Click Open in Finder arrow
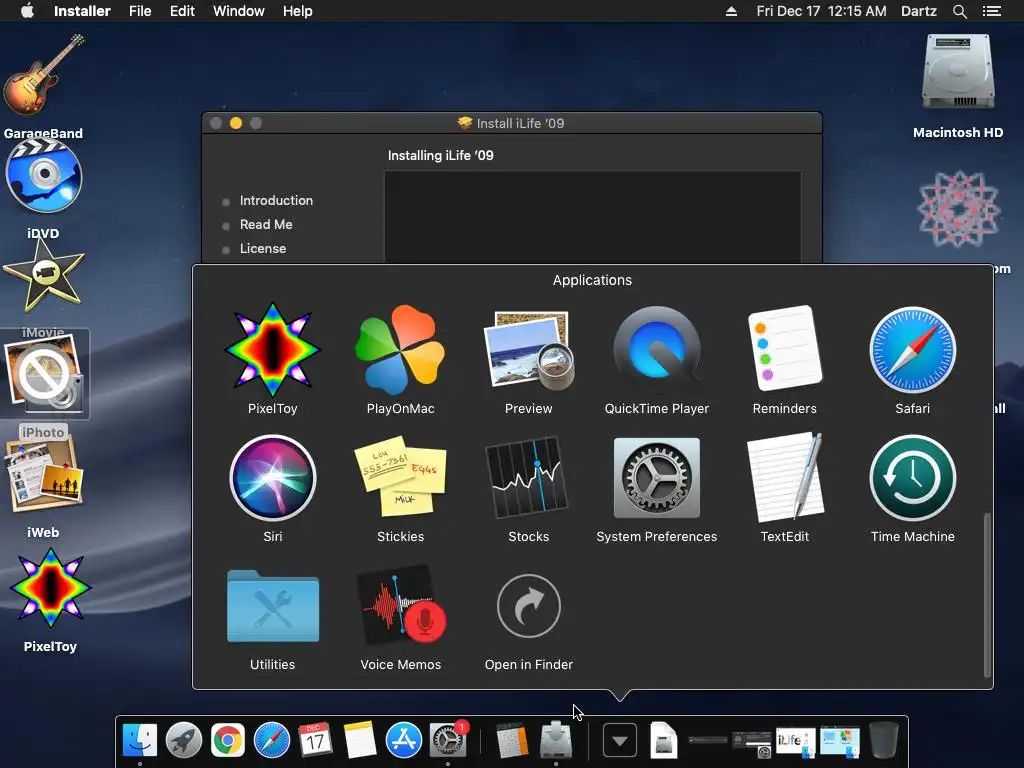The height and width of the screenshot is (768, 1024). click(528, 606)
